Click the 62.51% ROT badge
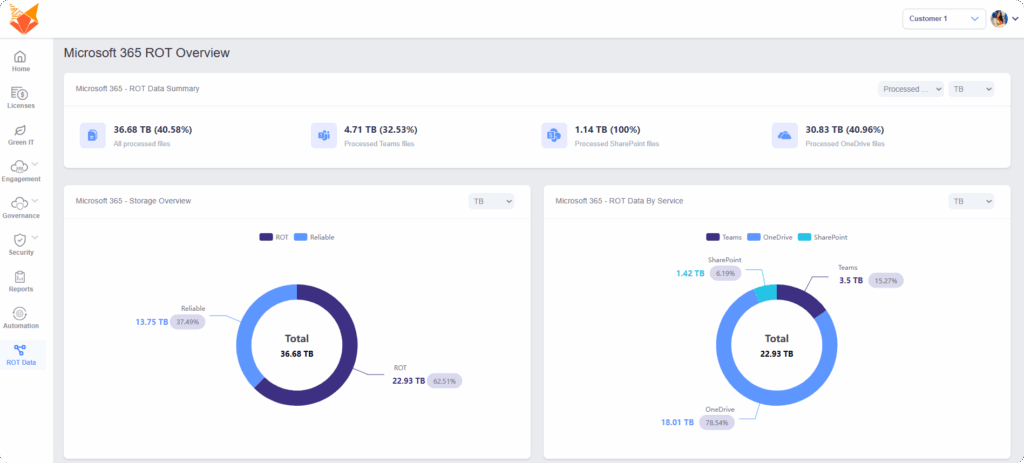The image size is (1024, 463). [445, 381]
